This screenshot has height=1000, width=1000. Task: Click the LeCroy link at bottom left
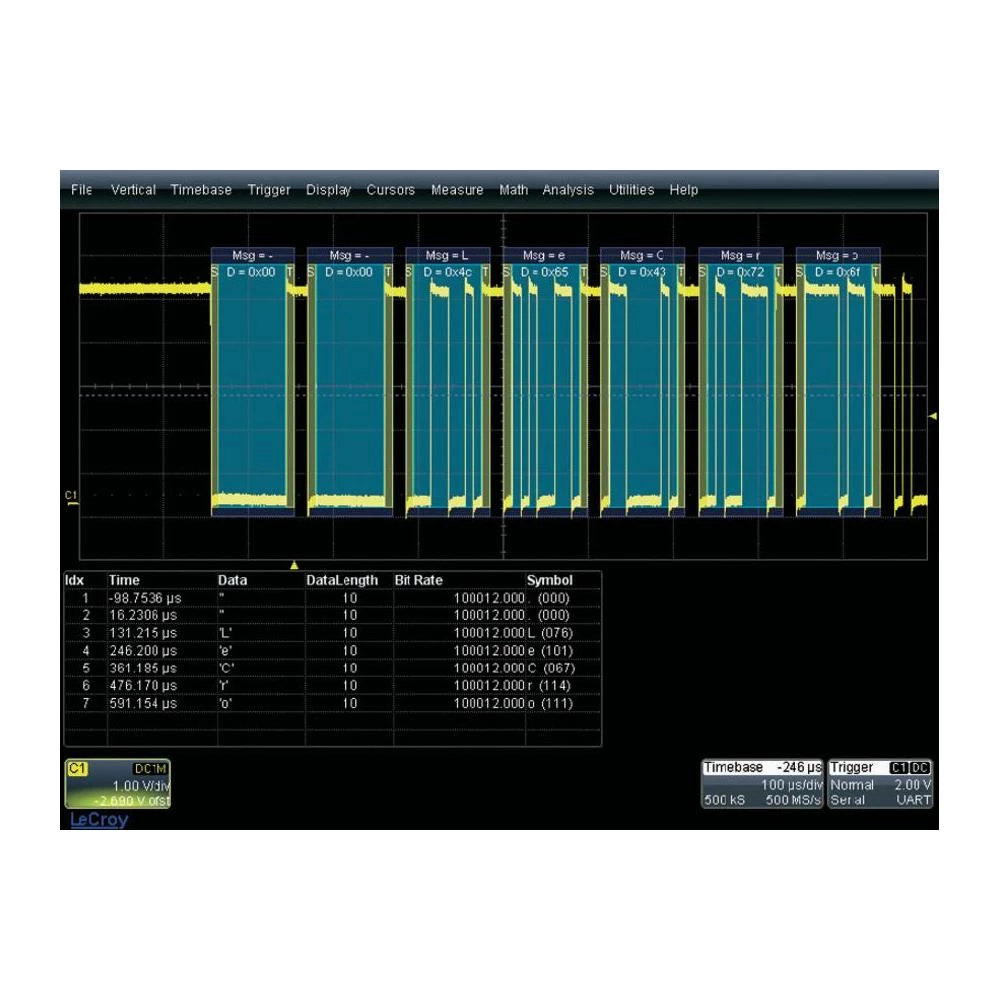99,819
